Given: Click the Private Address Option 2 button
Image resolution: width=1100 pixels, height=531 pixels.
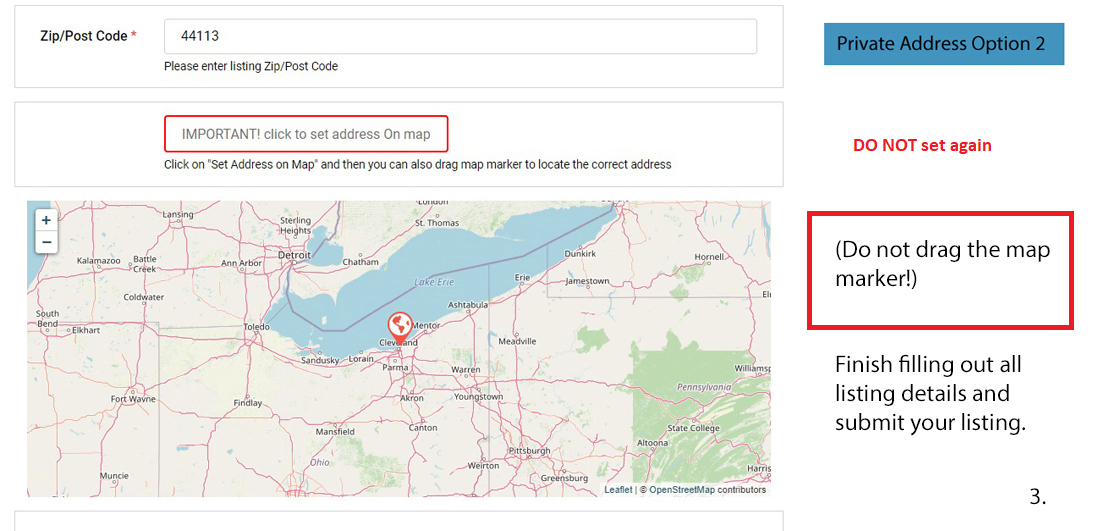Looking at the screenshot, I should 943,45.
